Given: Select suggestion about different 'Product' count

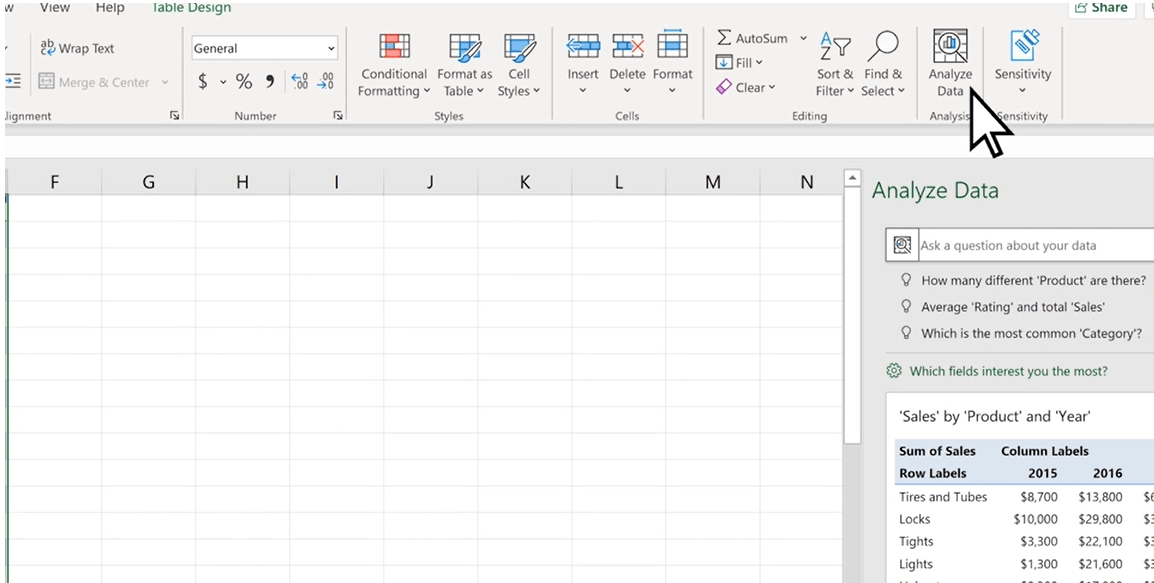Looking at the screenshot, I should [x=1033, y=280].
